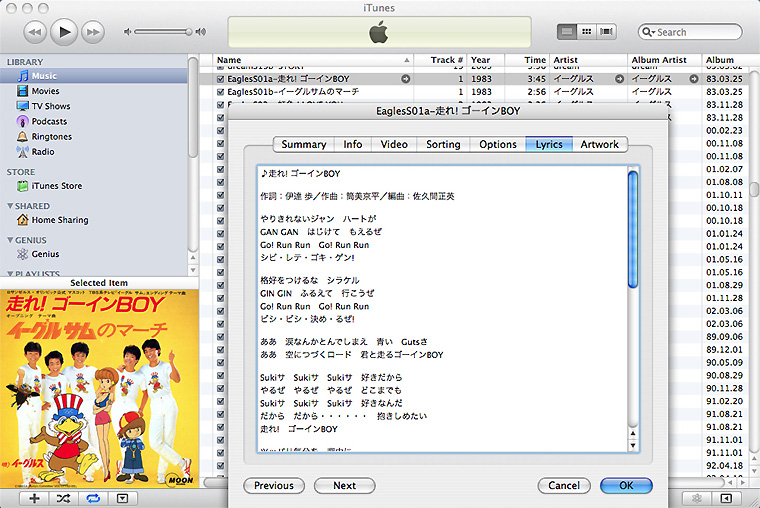Image resolution: width=760 pixels, height=508 pixels.
Task: Uncheck the EaglesS01a-走れ! ゴーインBOY song
Action: (x=221, y=79)
